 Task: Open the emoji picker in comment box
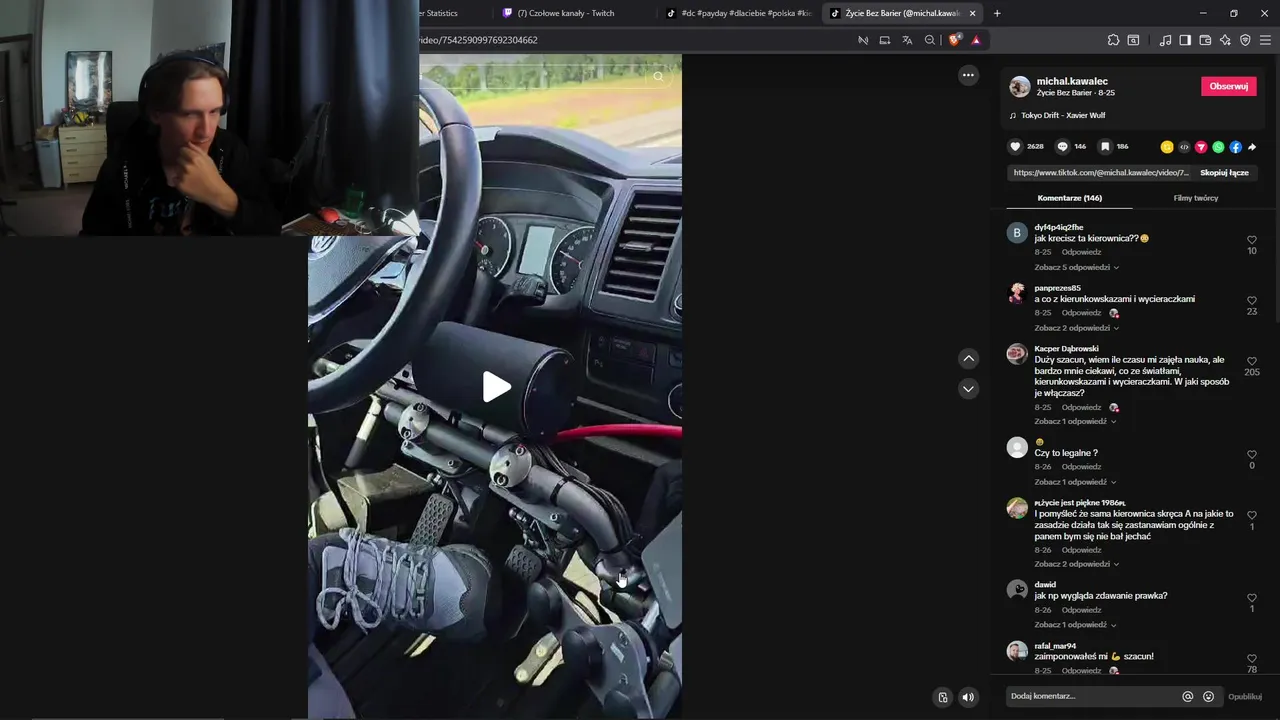point(1208,697)
